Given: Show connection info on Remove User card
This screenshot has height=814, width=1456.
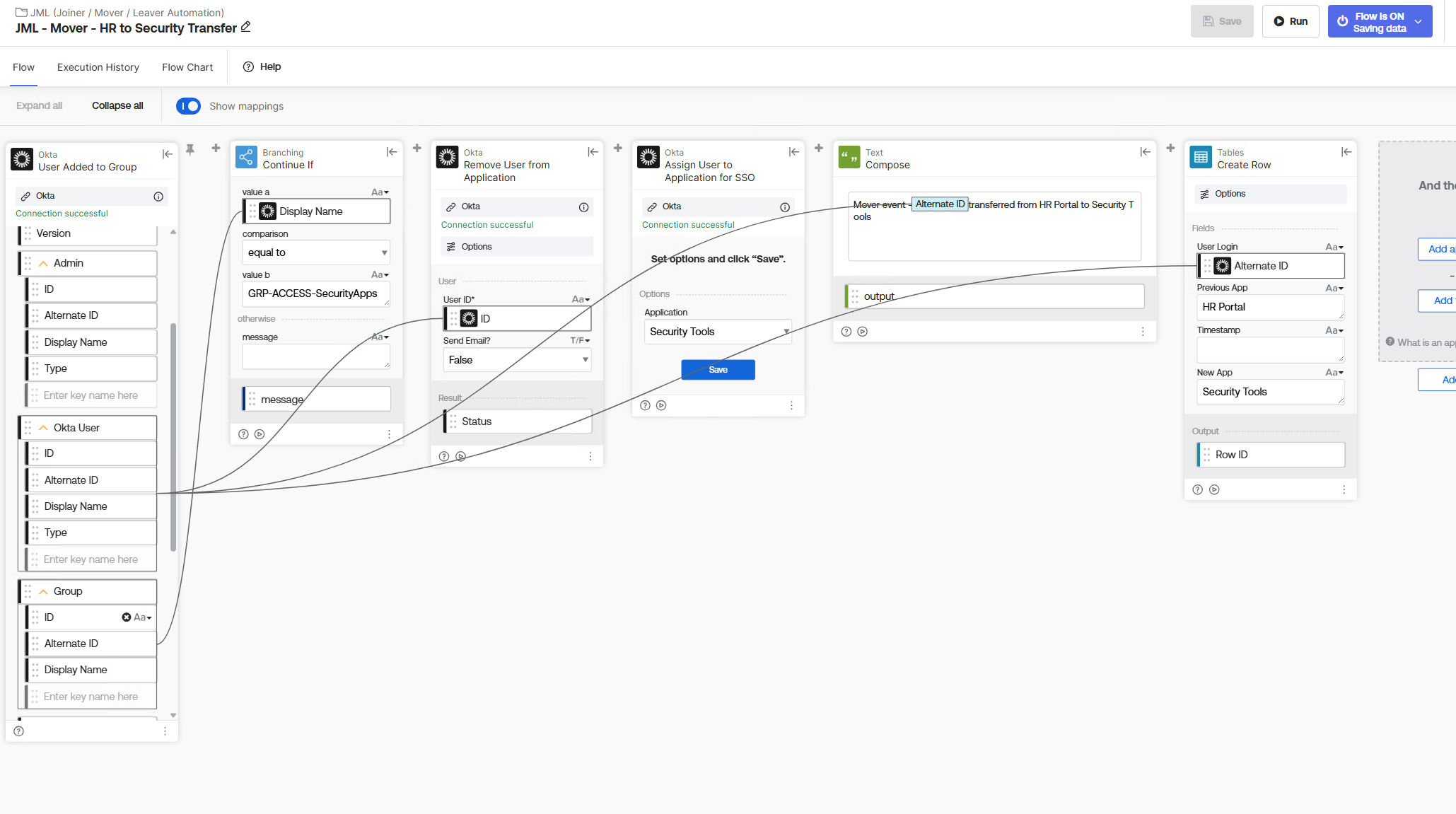Looking at the screenshot, I should tap(583, 207).
